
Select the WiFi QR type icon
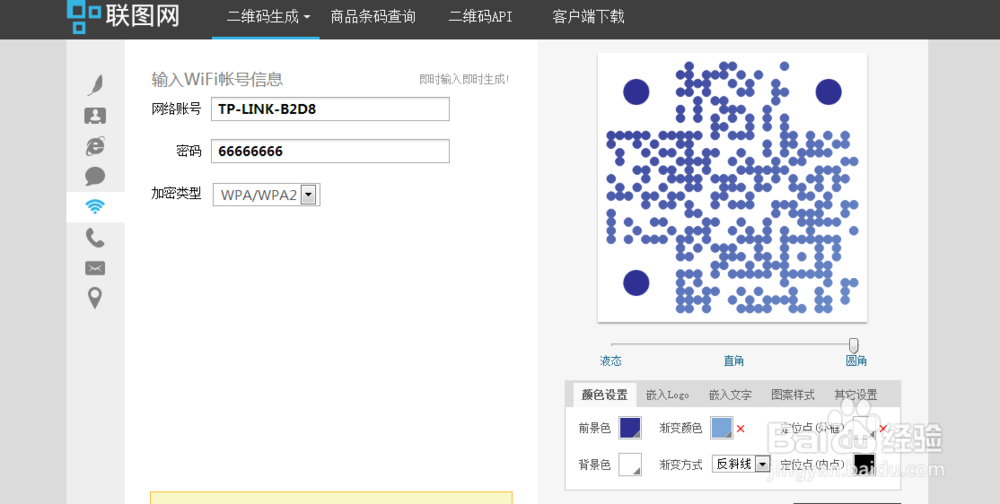(x=95, y=207)
